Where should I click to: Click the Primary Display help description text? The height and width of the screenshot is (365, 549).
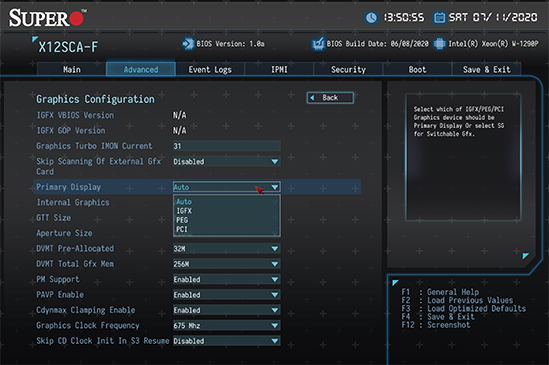(x=459, y=122)
